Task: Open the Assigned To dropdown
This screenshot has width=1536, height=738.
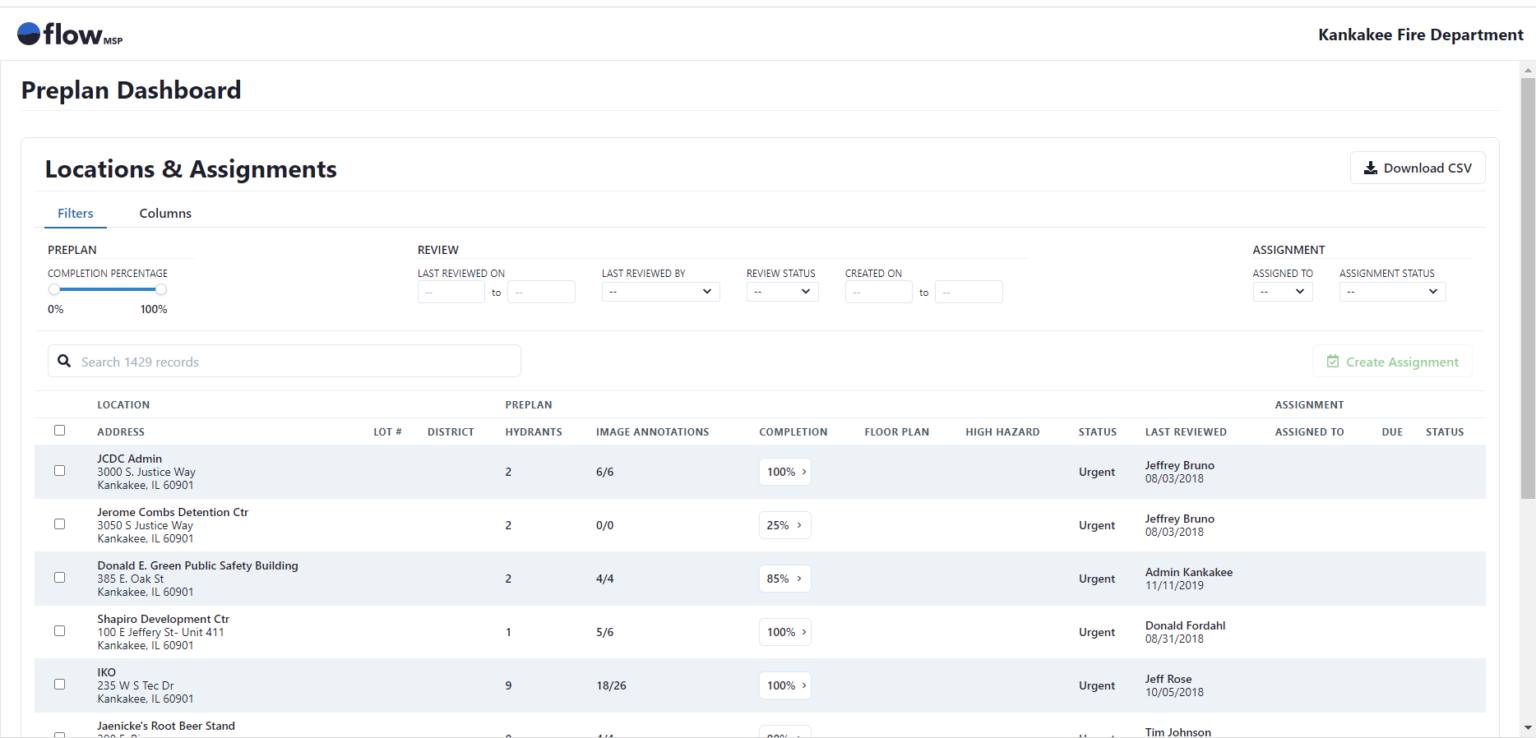Action: tap(1282, 291)
